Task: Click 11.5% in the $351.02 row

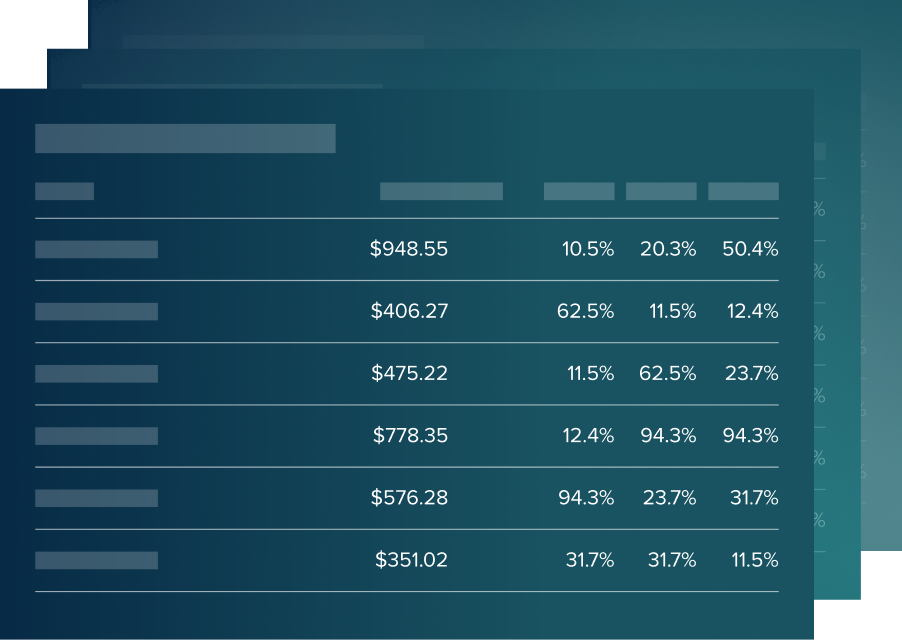Action: (x=754, y=560)
